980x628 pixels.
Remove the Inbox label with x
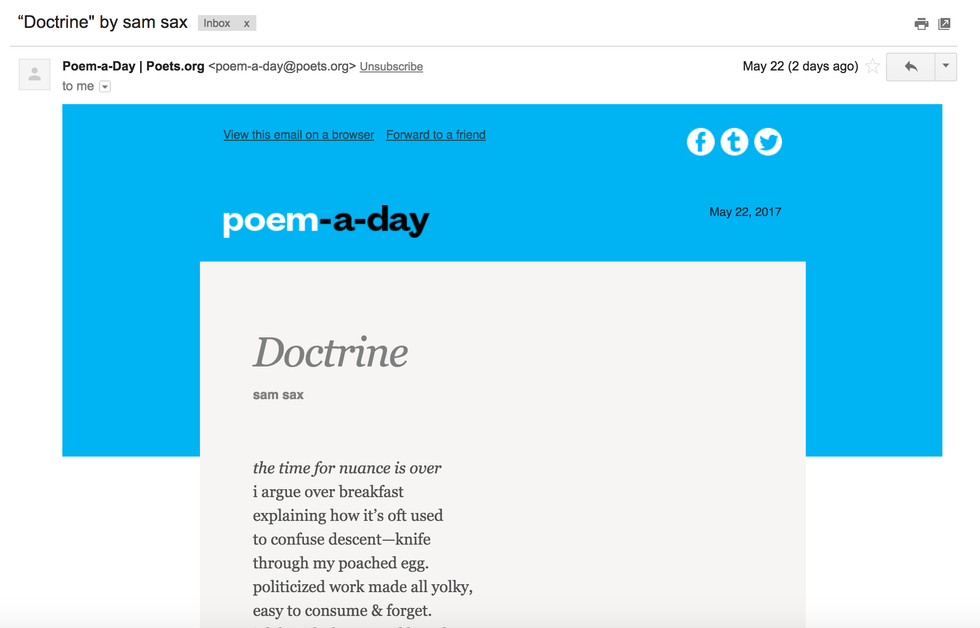point(247,23)
